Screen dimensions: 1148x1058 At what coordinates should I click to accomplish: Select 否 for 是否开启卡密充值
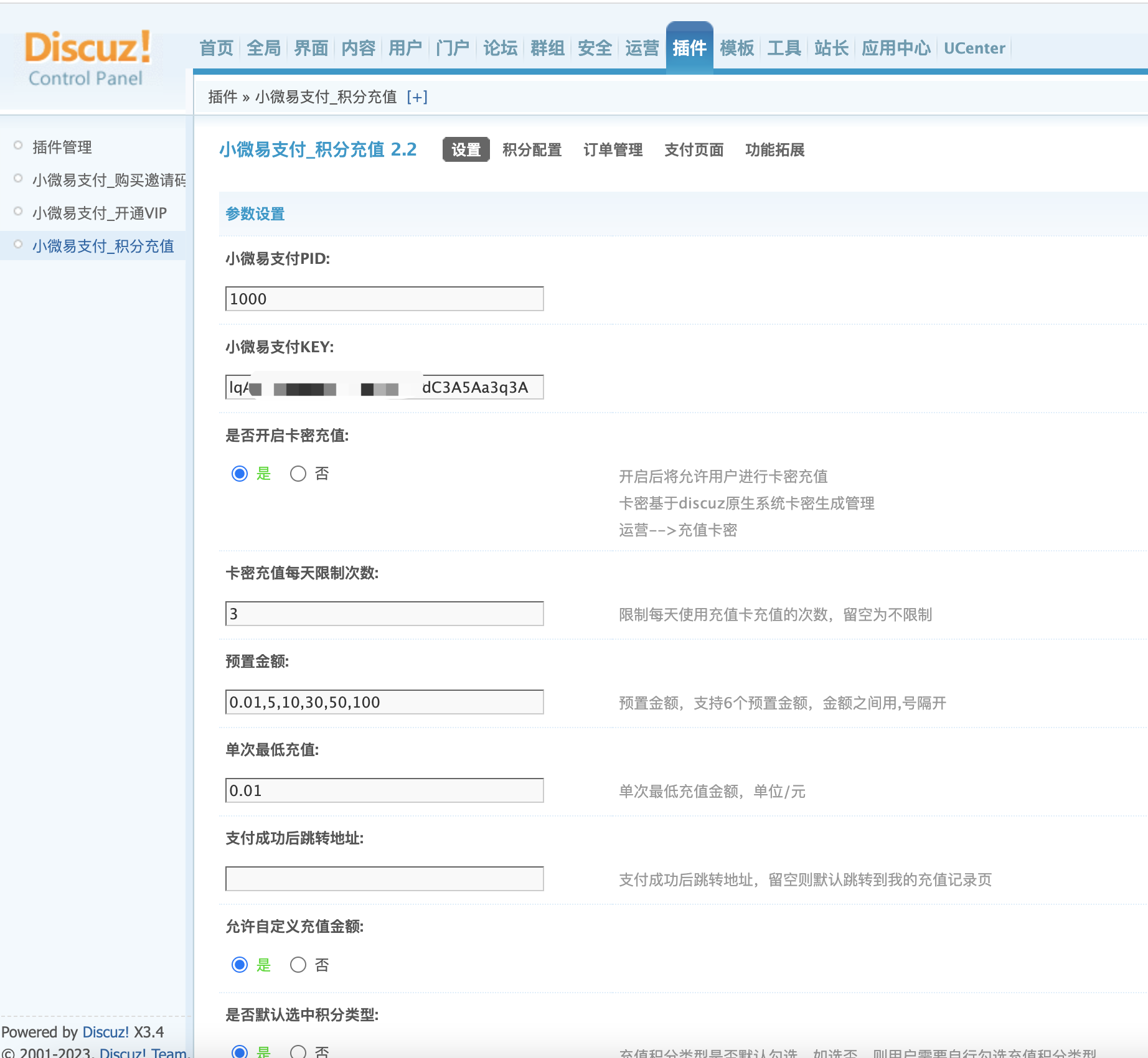click(x=298, y=474)
